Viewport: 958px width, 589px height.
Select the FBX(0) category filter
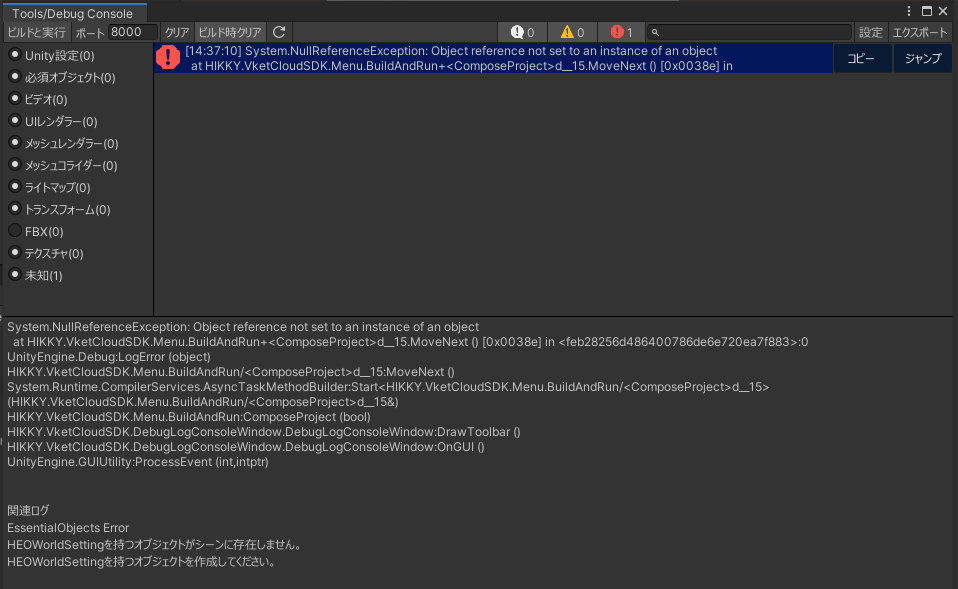pos(36,230)
